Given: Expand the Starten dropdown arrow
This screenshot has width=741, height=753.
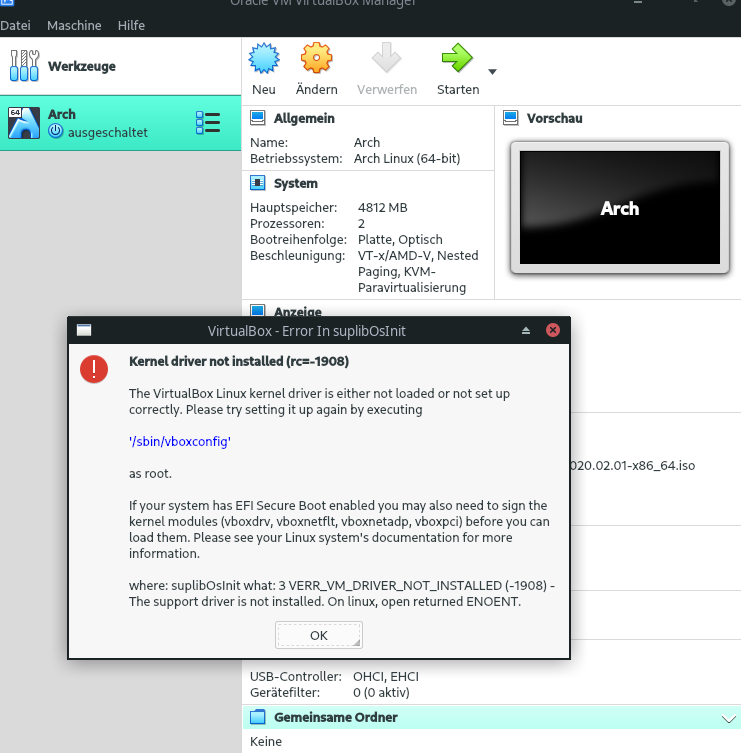Looking at the screenshot, I should 491,72.
